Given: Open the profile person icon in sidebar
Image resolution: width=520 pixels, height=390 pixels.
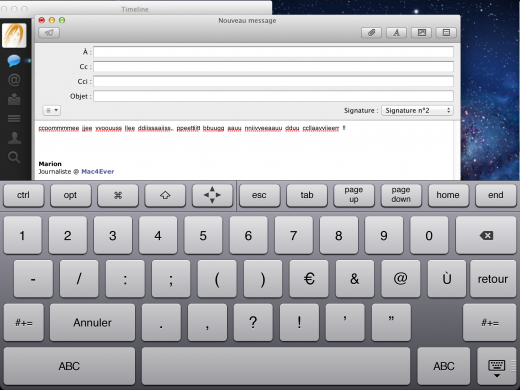Looking at the screenshot, I should tap(14, 138).
